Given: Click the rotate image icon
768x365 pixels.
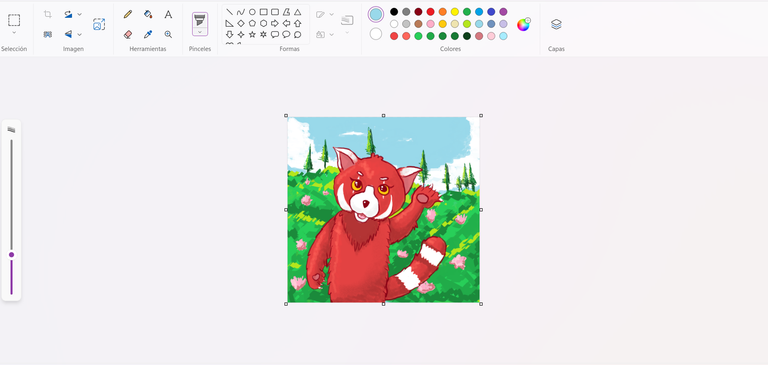Looking at the screenshot, I should click(x=68, y=14).
